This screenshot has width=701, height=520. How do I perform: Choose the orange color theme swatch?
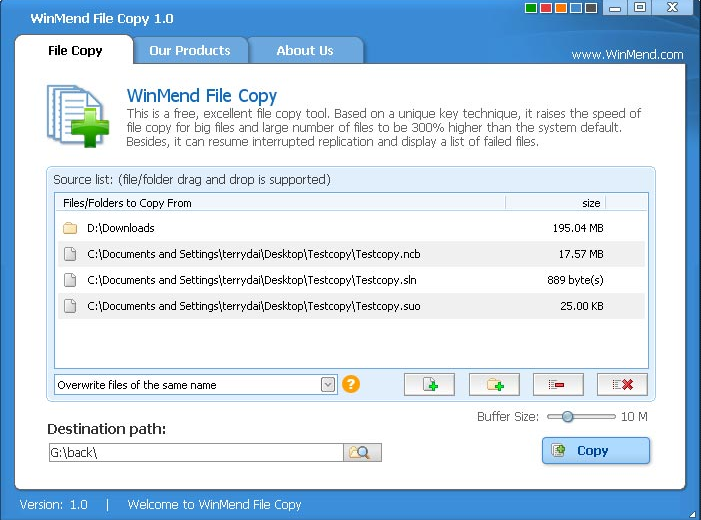pyautogui.click(x=561, y=8)
